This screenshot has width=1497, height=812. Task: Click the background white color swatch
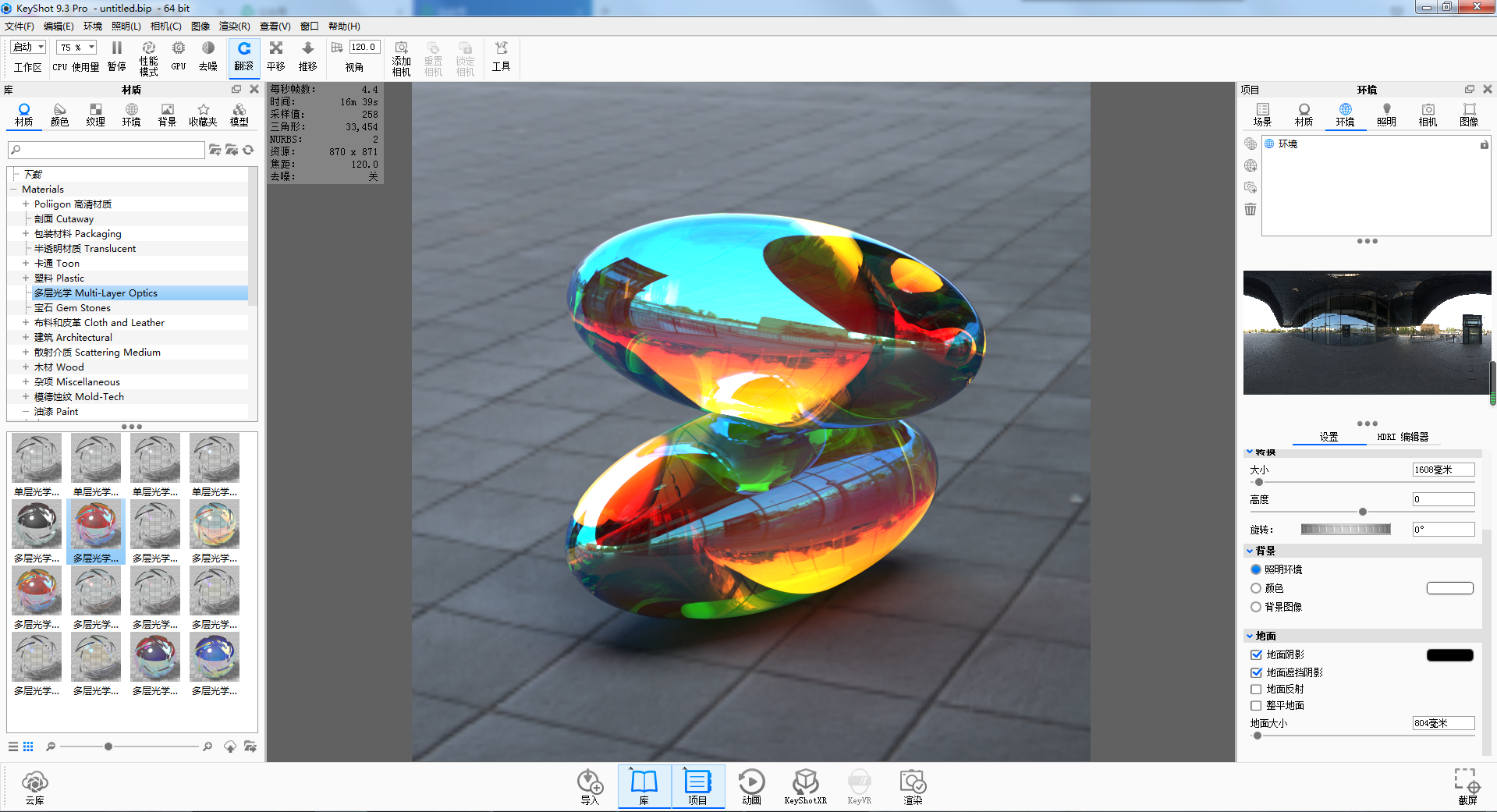pos(1449,588)
